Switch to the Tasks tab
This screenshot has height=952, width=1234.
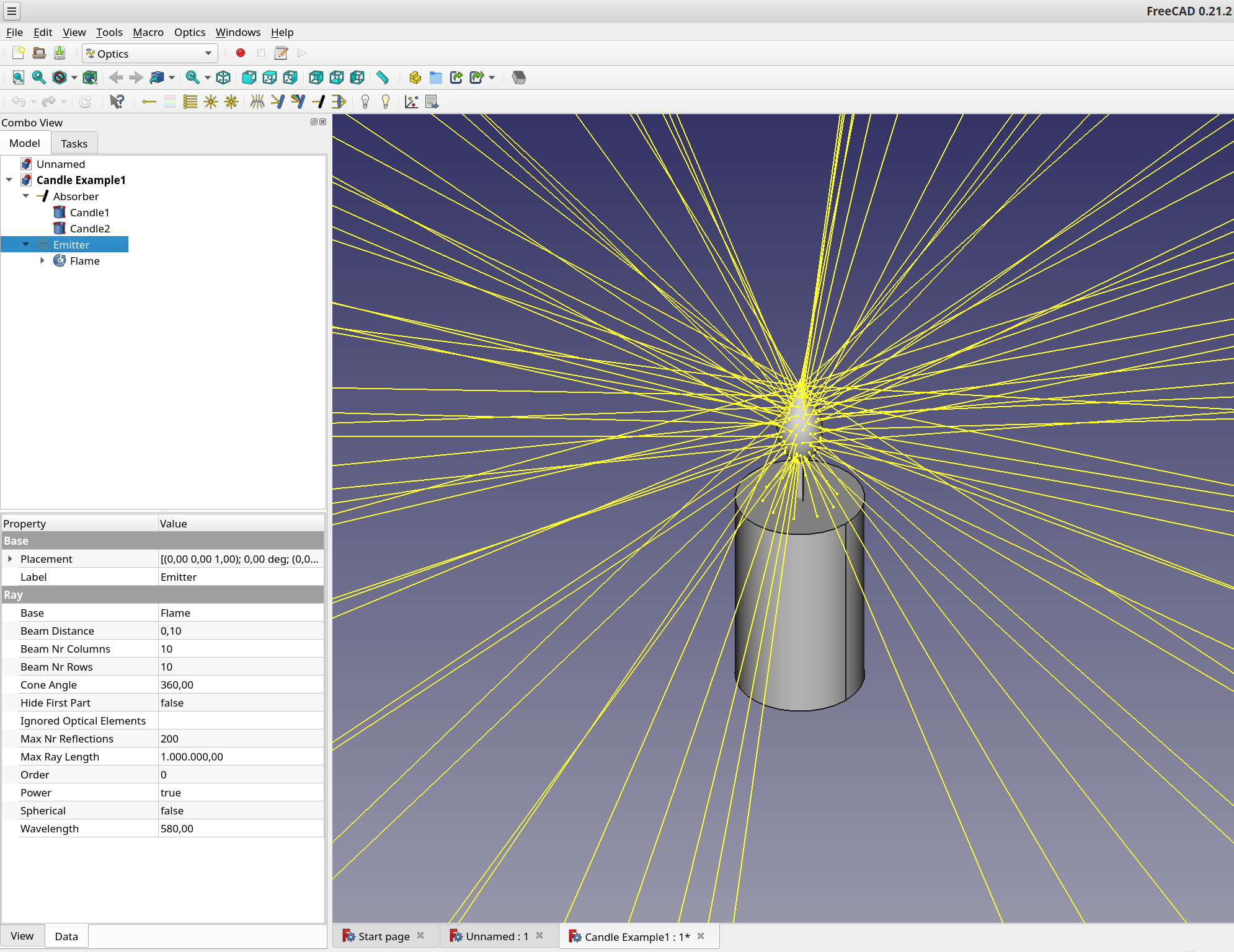point(74,144)
